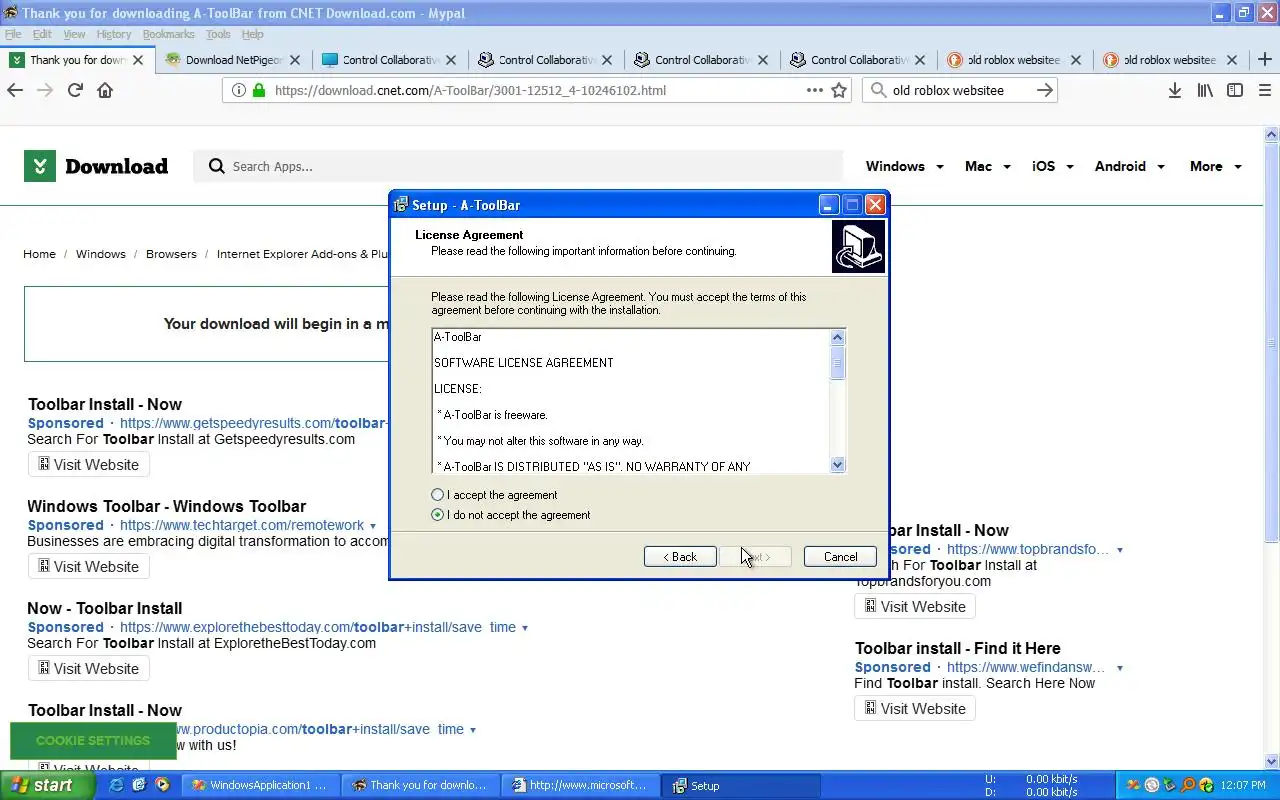This screenshot has width=1280, height=800.
Task: Select I accept the agreement
Action: tap(494, 495)
